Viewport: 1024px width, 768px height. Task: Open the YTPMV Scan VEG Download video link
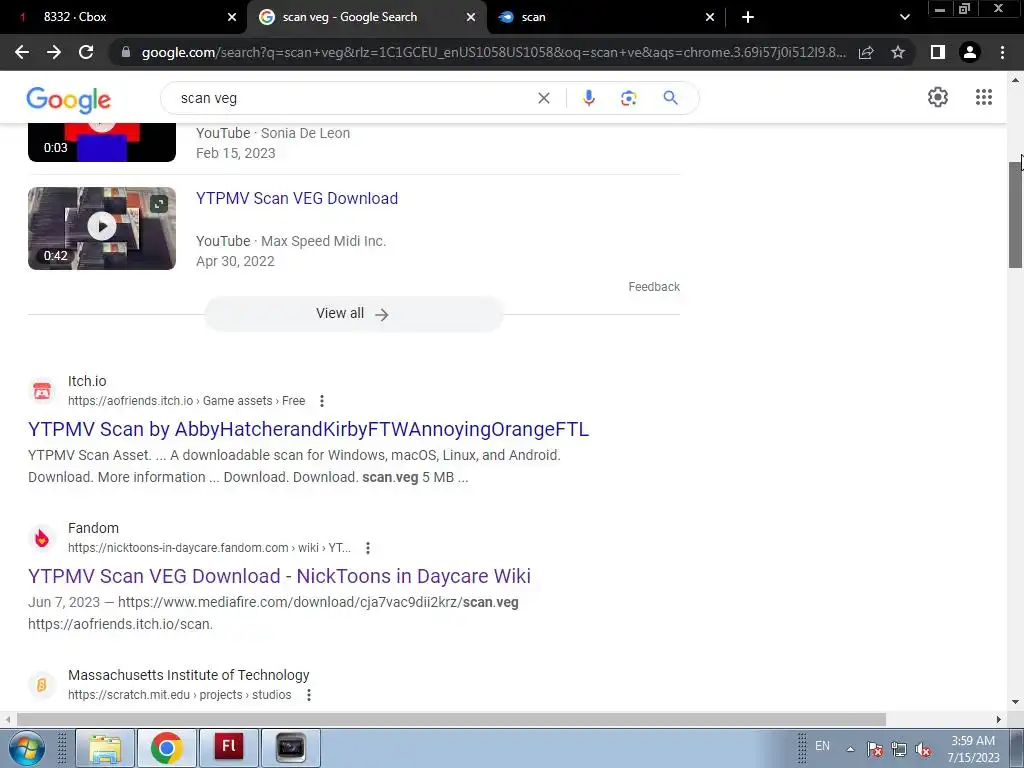pyautogui.click(x=296, y=199)
